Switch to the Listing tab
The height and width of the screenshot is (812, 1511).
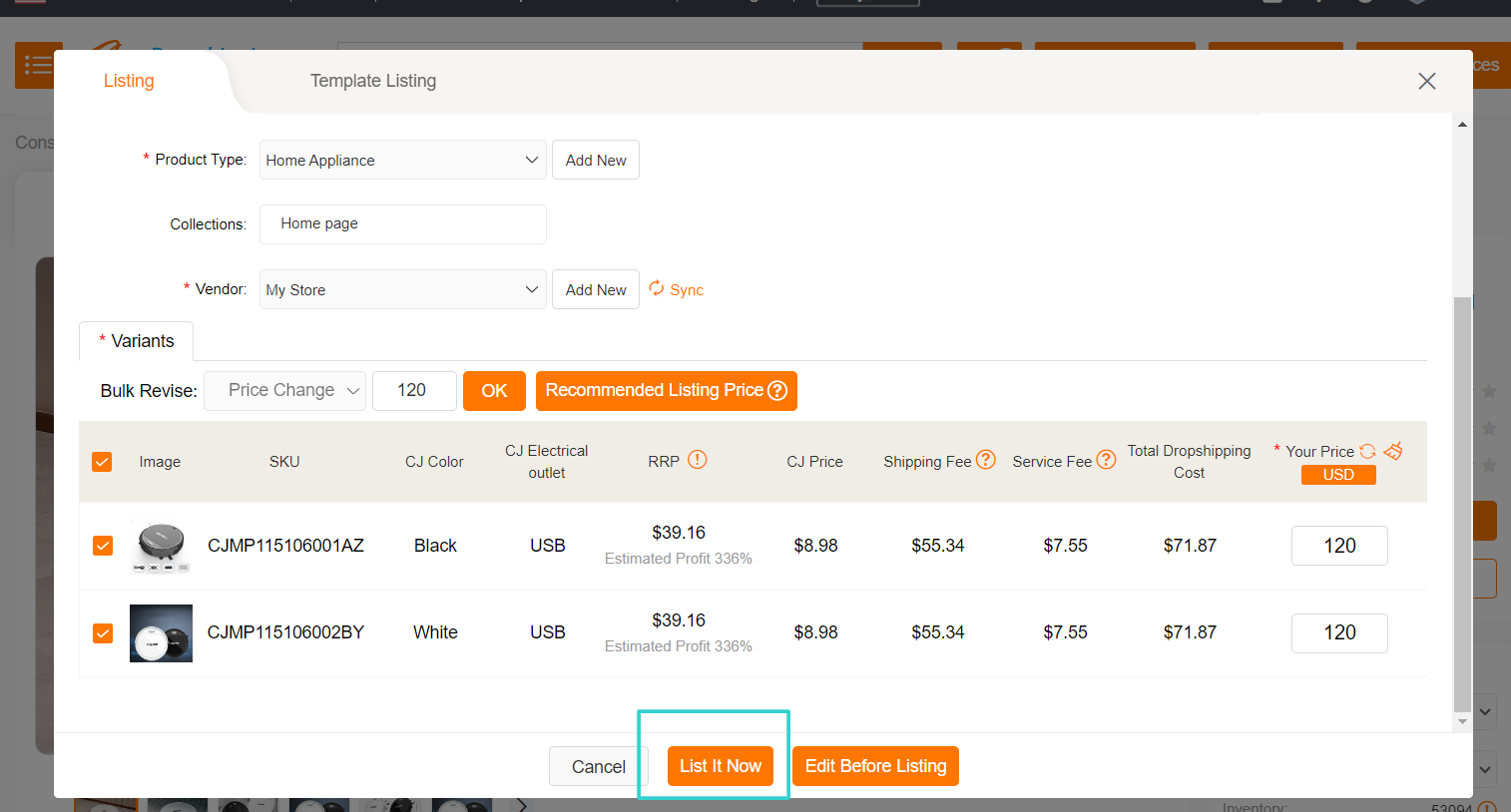(129, 81)
